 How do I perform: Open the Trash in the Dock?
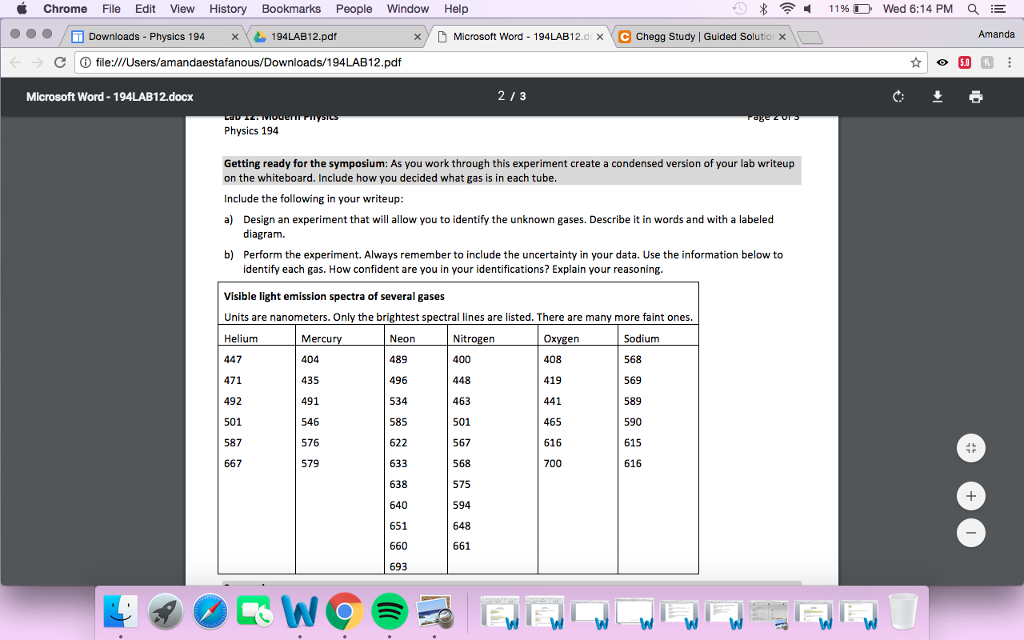coord(903,612)
